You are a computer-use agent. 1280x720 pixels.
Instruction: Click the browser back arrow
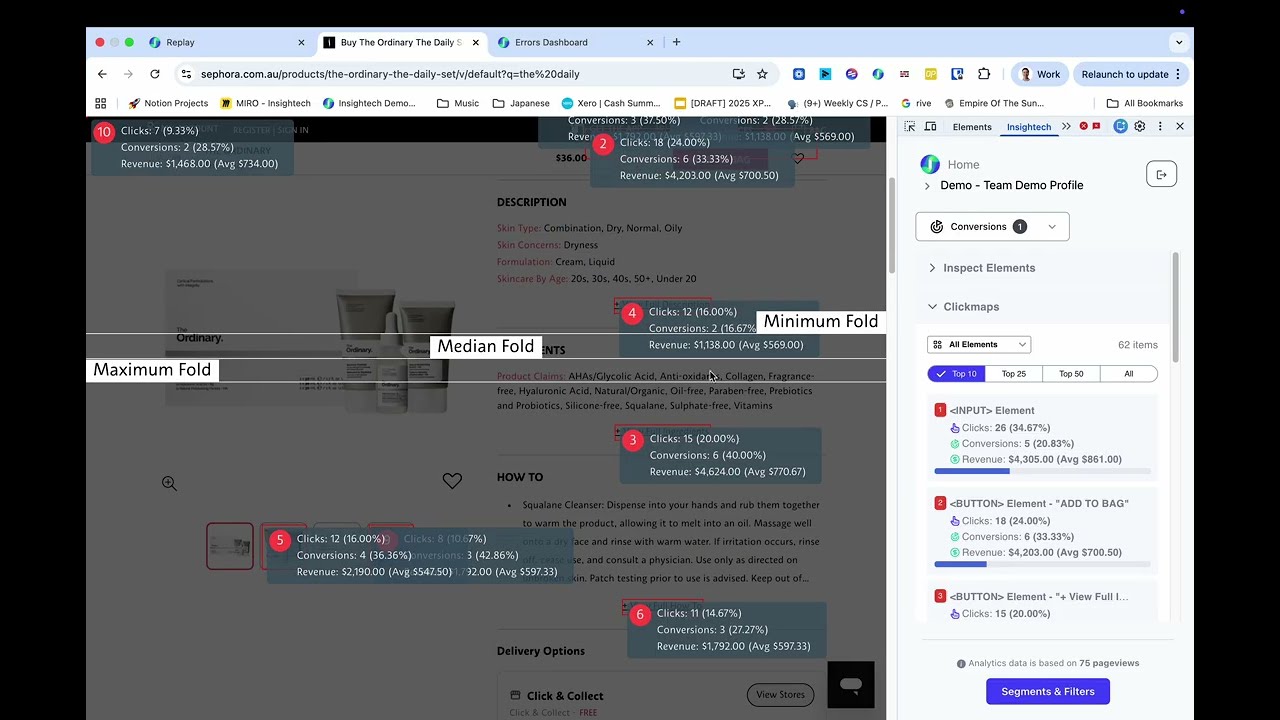102,74
